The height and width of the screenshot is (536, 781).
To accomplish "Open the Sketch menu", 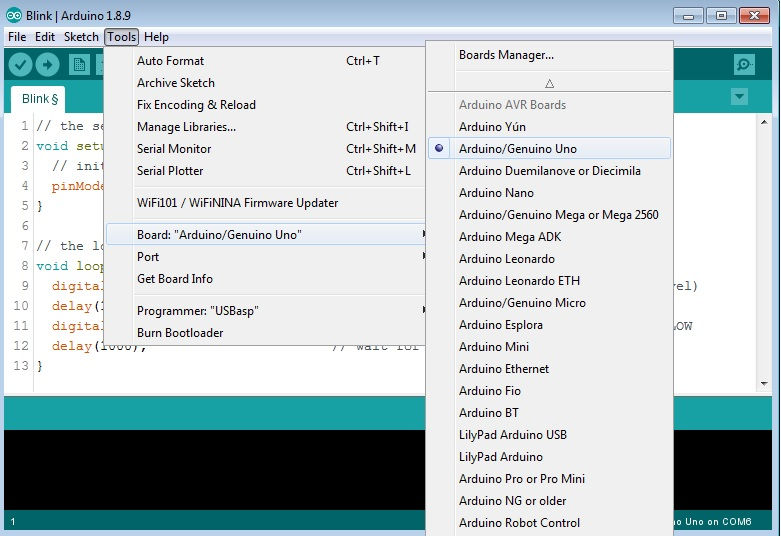I will click(x=81, y=37).
